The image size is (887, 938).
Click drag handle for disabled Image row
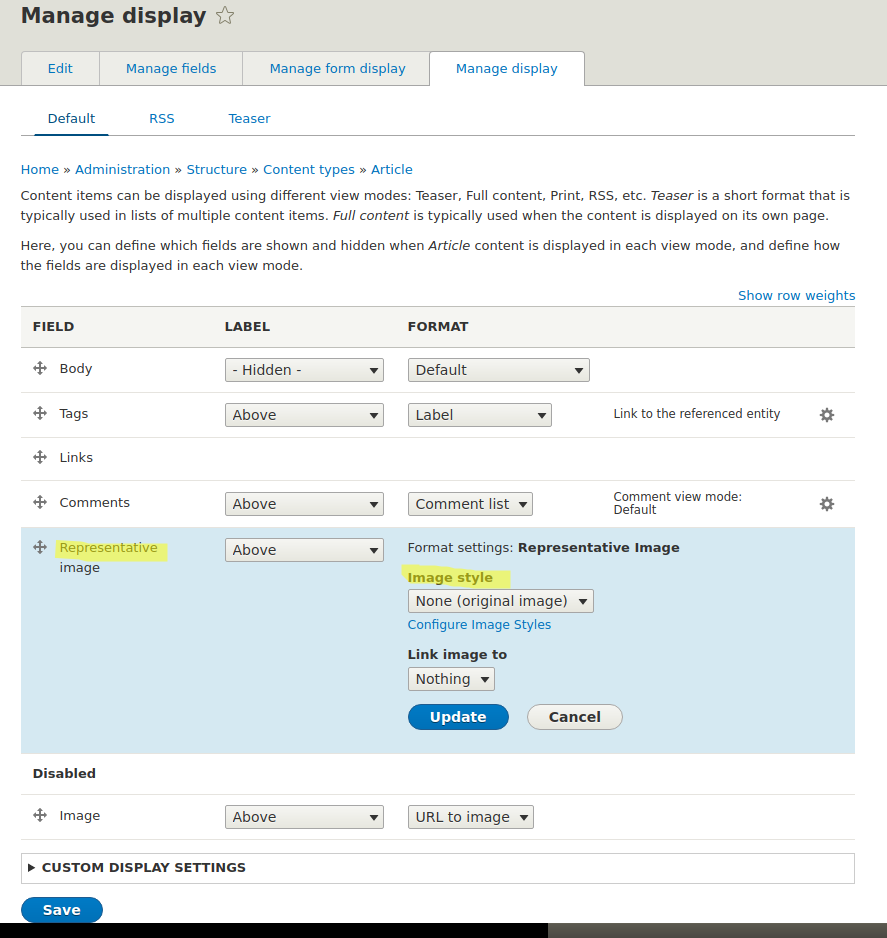40,815
